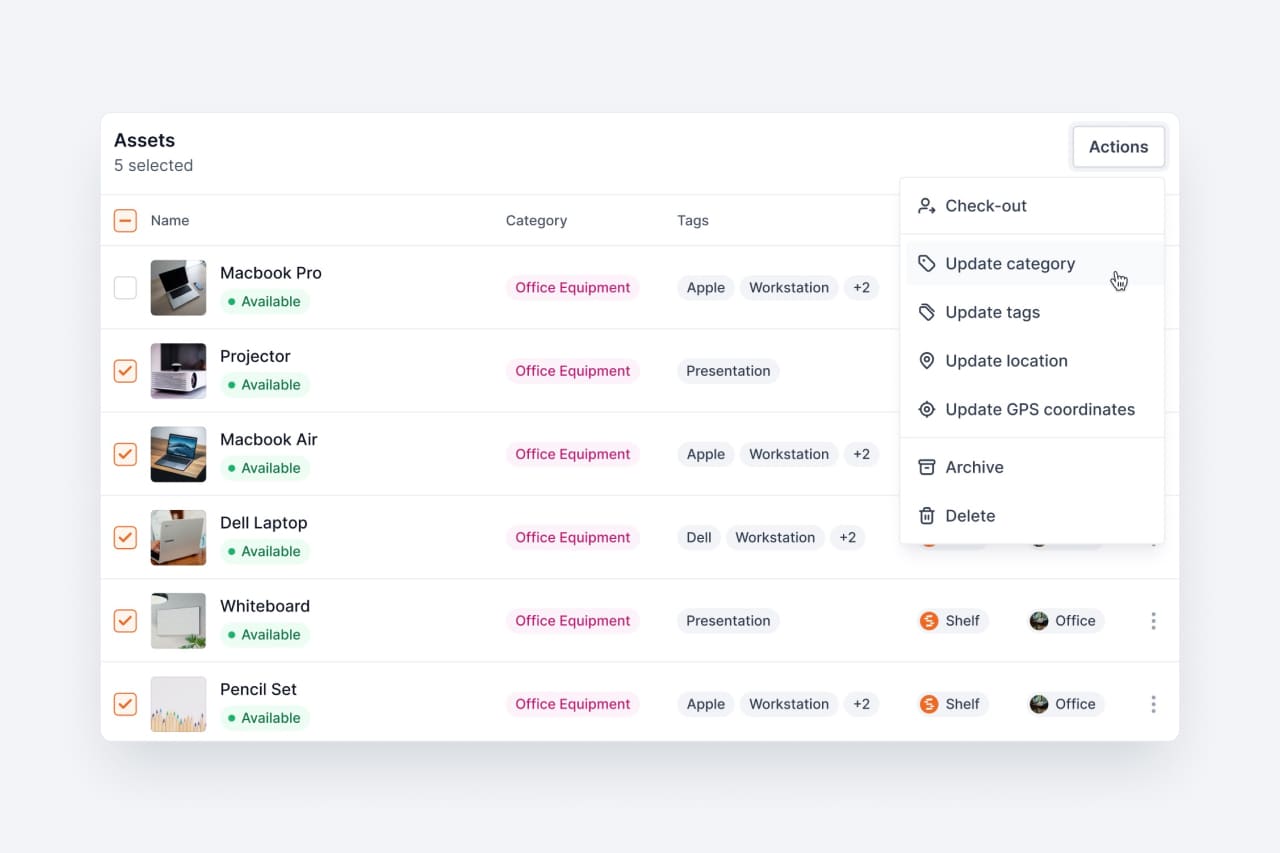
Task: Click the tag icon beside Update tags
Action: (928, 312)
